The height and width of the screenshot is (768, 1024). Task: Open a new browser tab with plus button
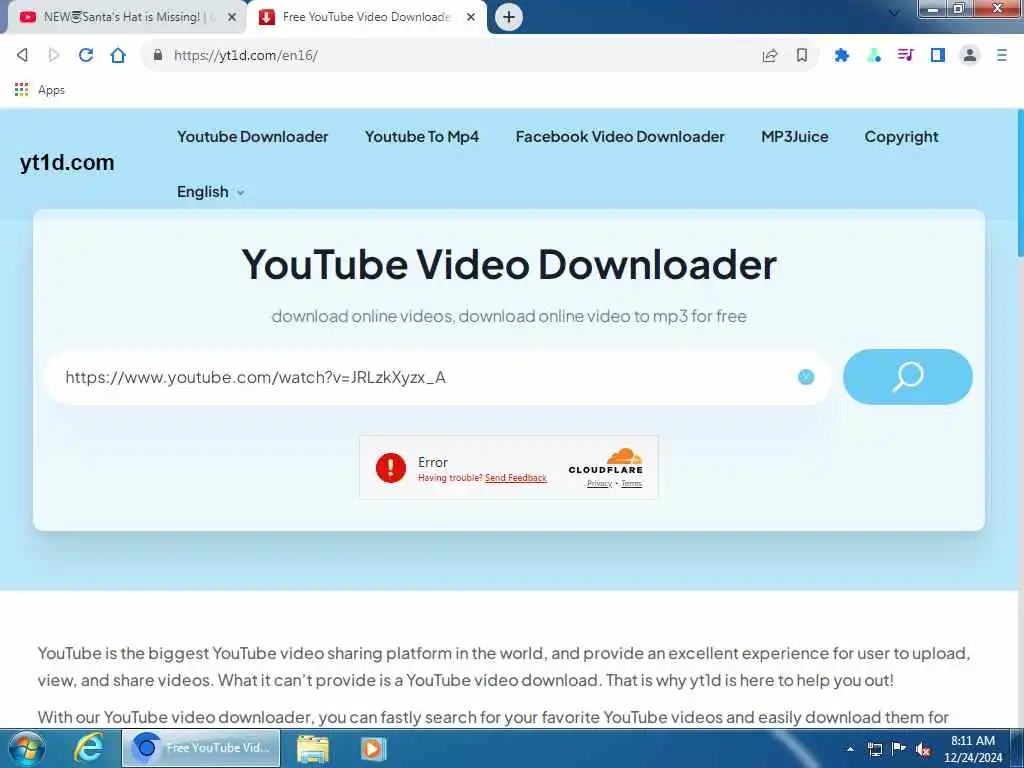tap(509, 17)
